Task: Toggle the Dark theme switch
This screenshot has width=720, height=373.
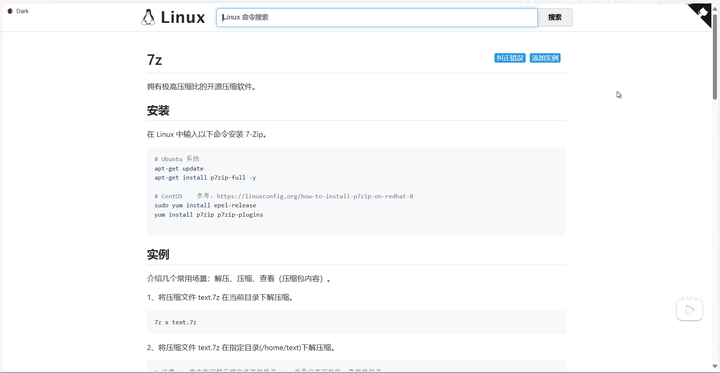Action: (x=18, y=11)
